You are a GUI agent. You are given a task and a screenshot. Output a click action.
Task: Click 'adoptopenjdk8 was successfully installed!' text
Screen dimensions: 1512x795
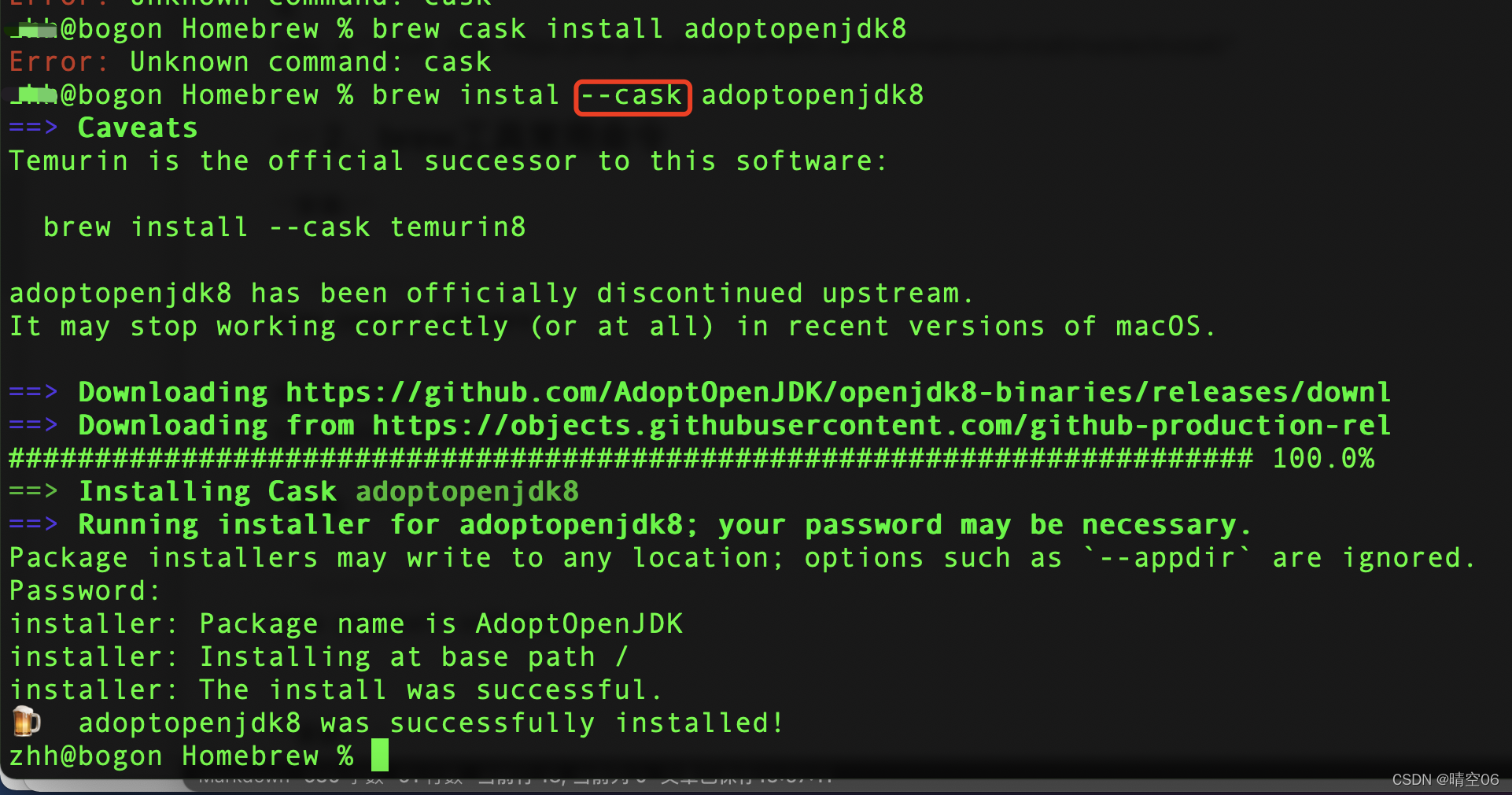(431, 723)
